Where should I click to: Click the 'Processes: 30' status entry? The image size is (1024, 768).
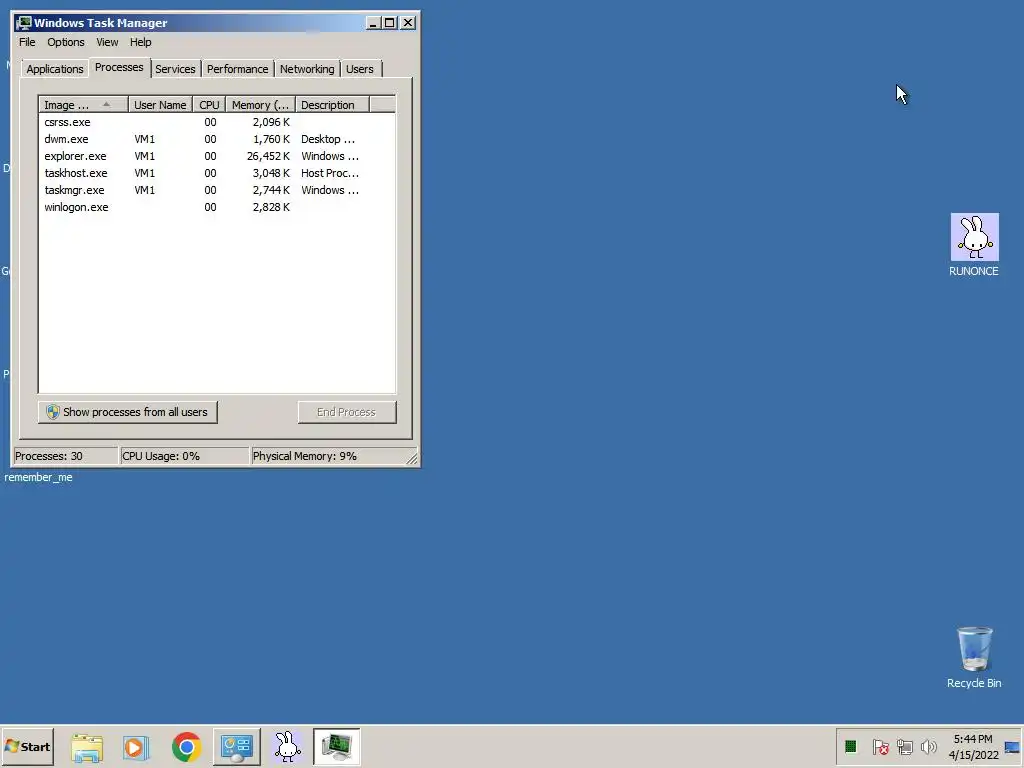(x=65, y=456)
